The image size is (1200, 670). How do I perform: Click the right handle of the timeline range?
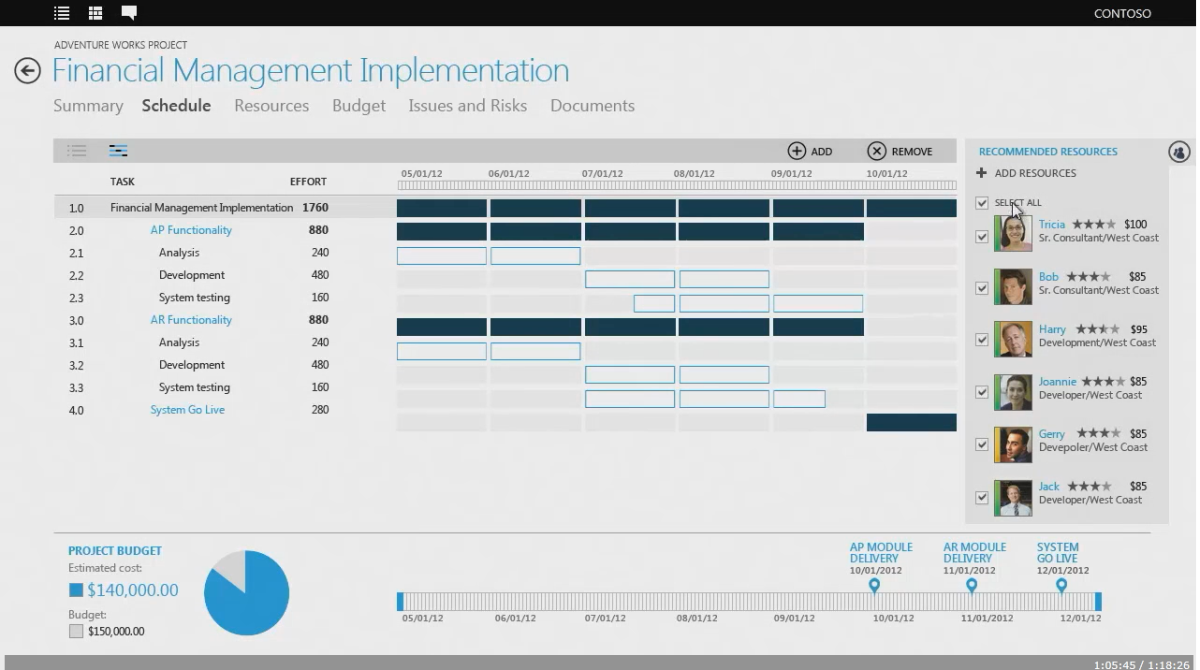[1098, 601]
